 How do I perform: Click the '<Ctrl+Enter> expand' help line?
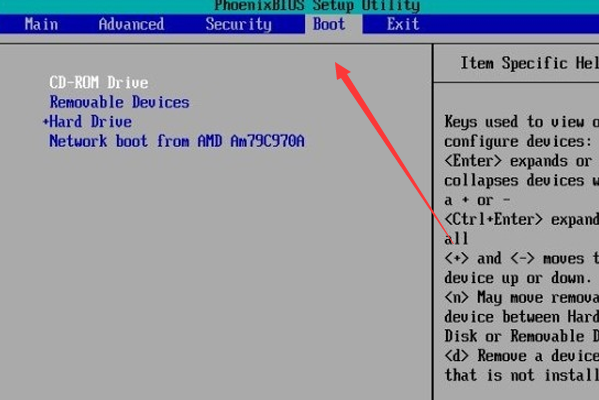(x=521, y=220)
